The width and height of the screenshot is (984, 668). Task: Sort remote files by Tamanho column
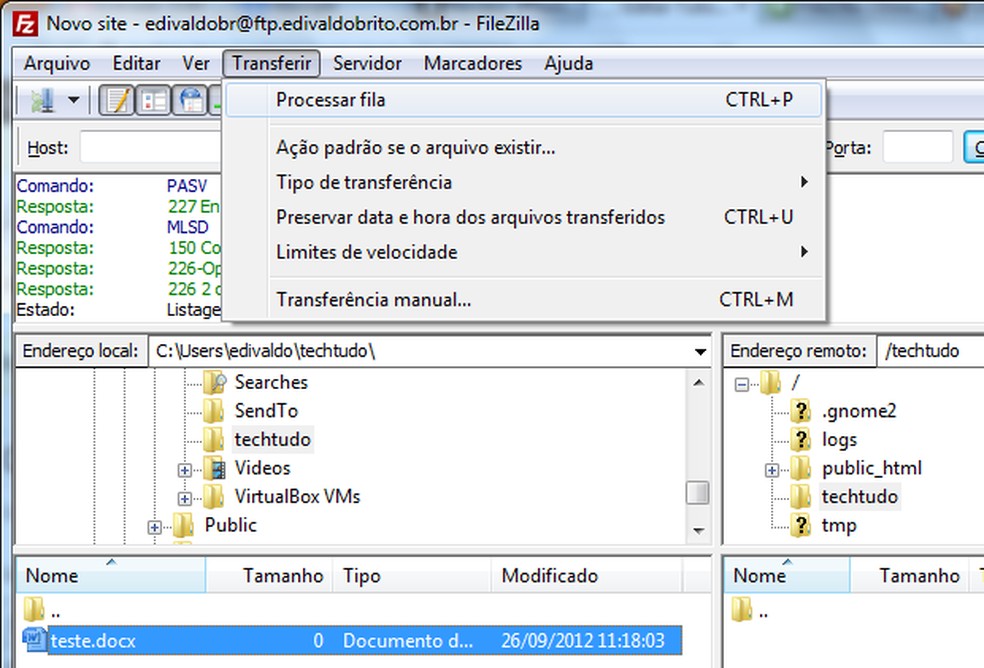pyautogui.click(x=910, y=575)
